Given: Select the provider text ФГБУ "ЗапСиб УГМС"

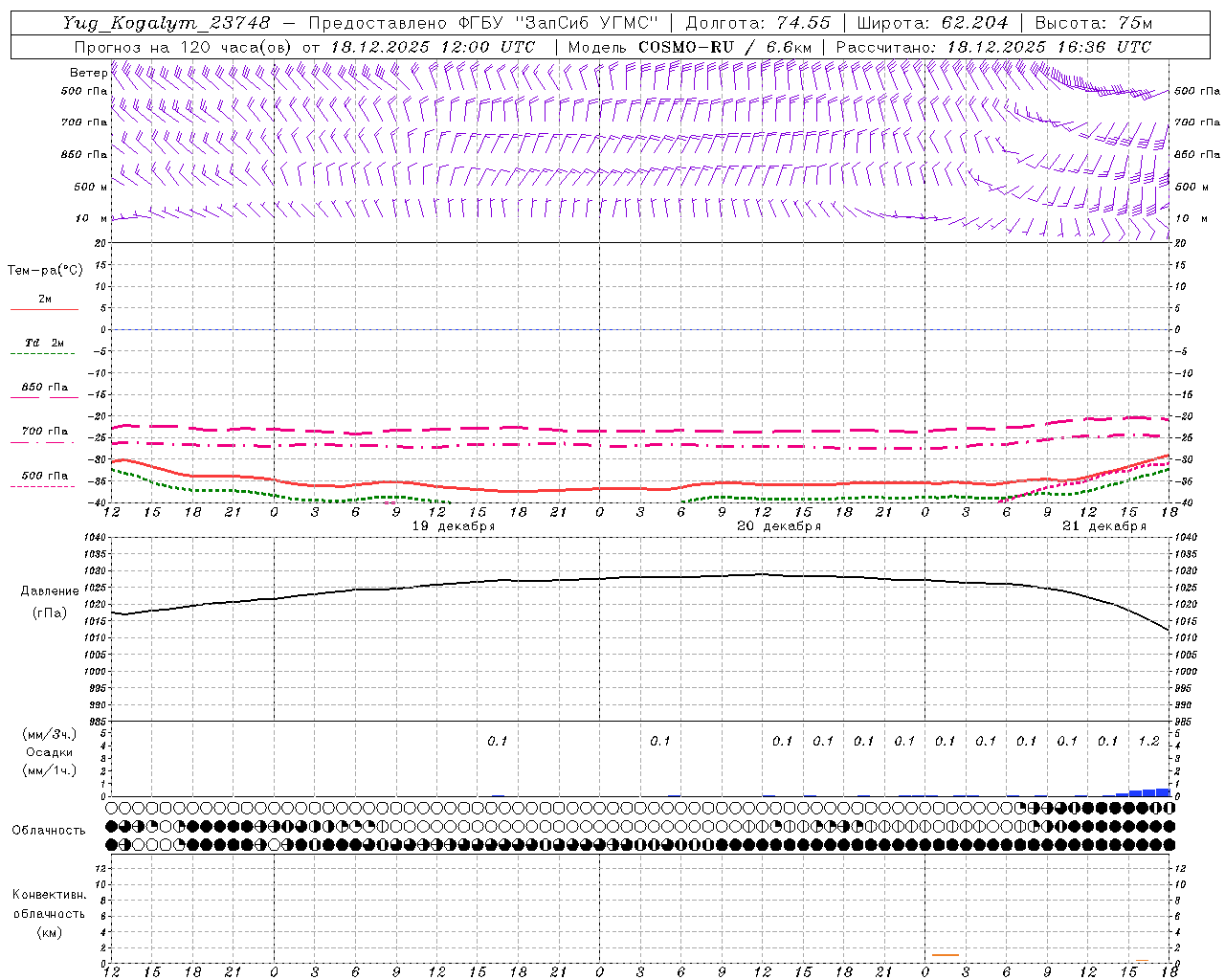Looking at the screenshot, I should click(561, 22).
